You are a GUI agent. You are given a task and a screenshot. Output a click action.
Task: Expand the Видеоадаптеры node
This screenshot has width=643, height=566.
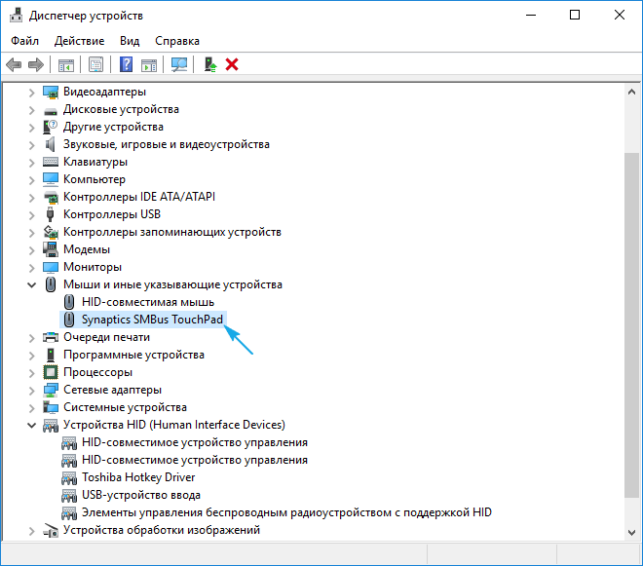pos(32,92)
